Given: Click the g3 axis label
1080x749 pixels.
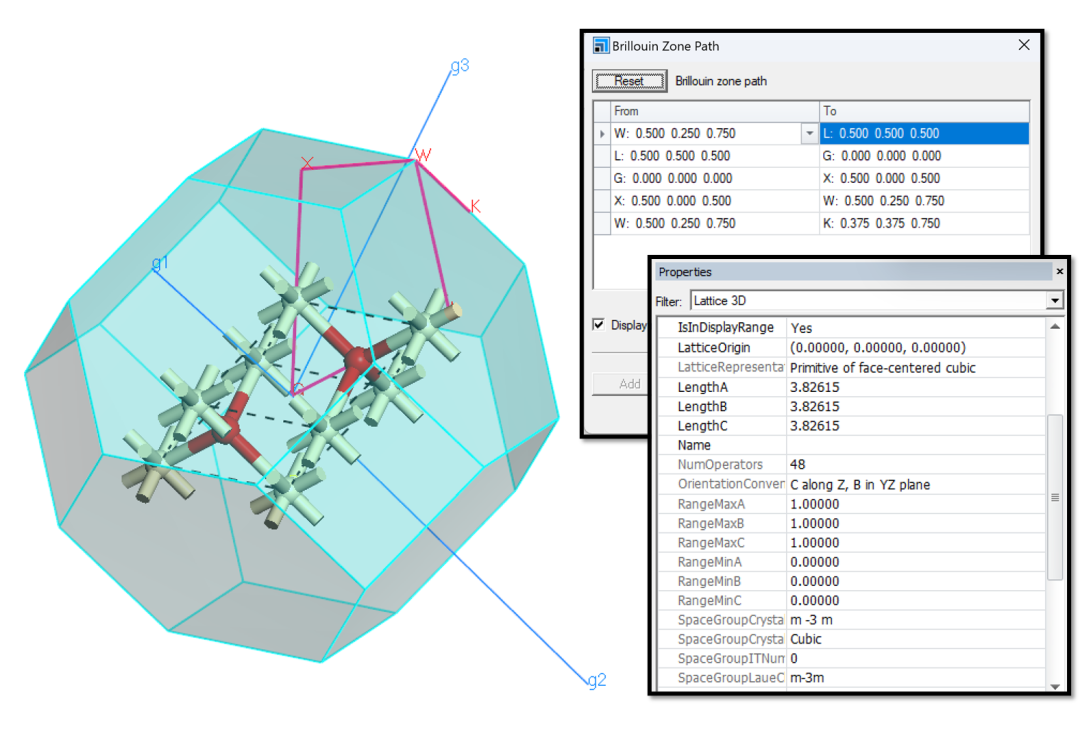Looking at the screenshot, I should [x=460, y=65].
